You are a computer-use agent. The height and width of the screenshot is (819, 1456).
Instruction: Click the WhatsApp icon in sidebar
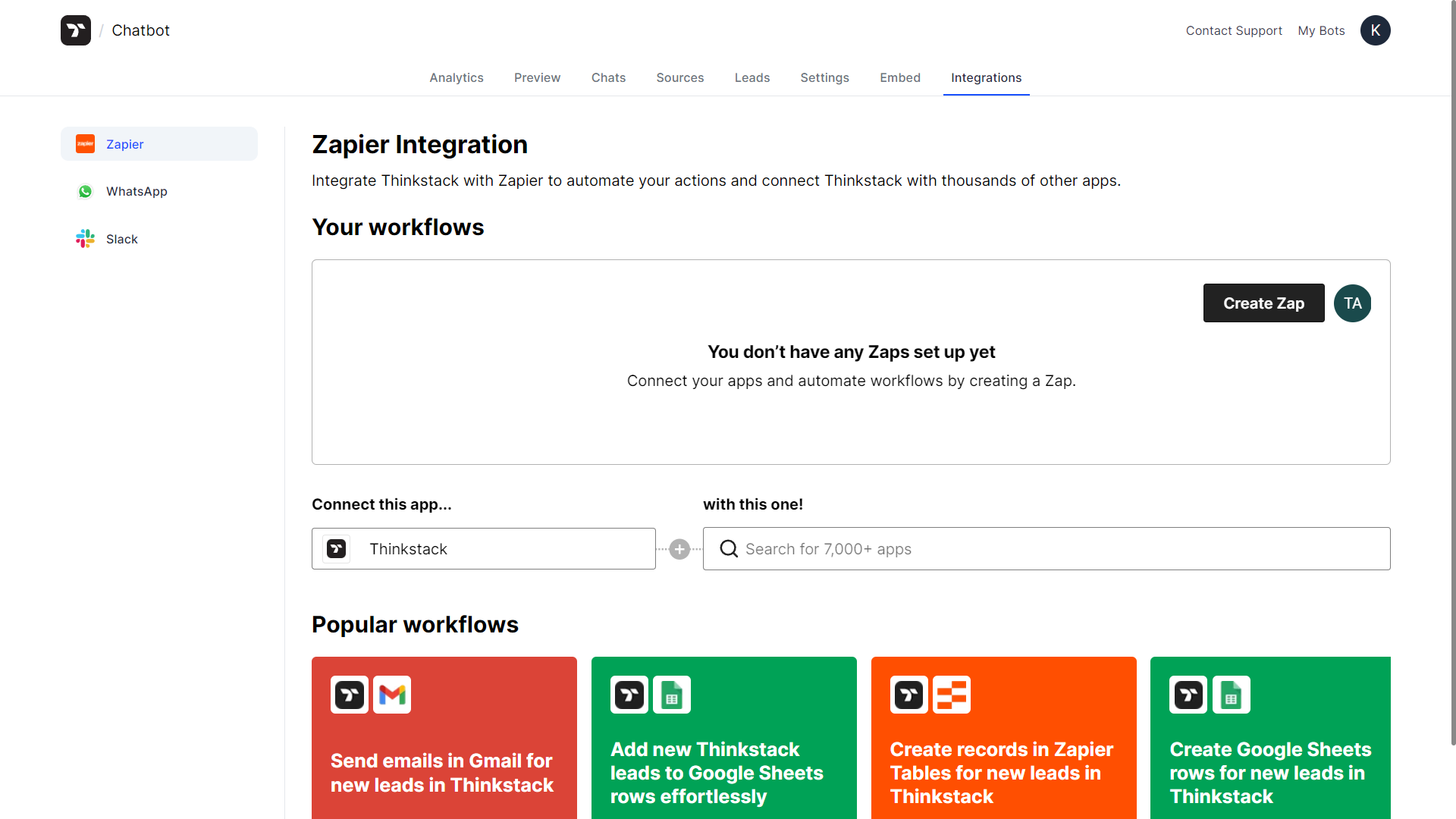(x=86, y=191)
